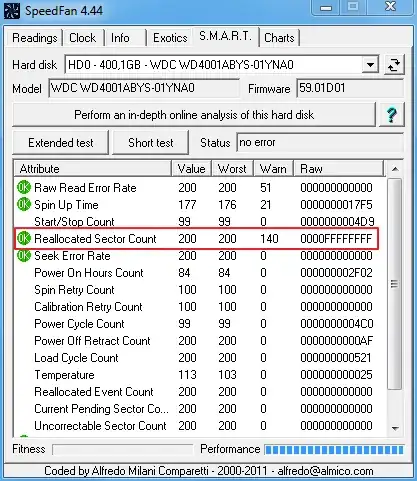Click the raw value 0000FFFFFFFF

pos(336,239)
